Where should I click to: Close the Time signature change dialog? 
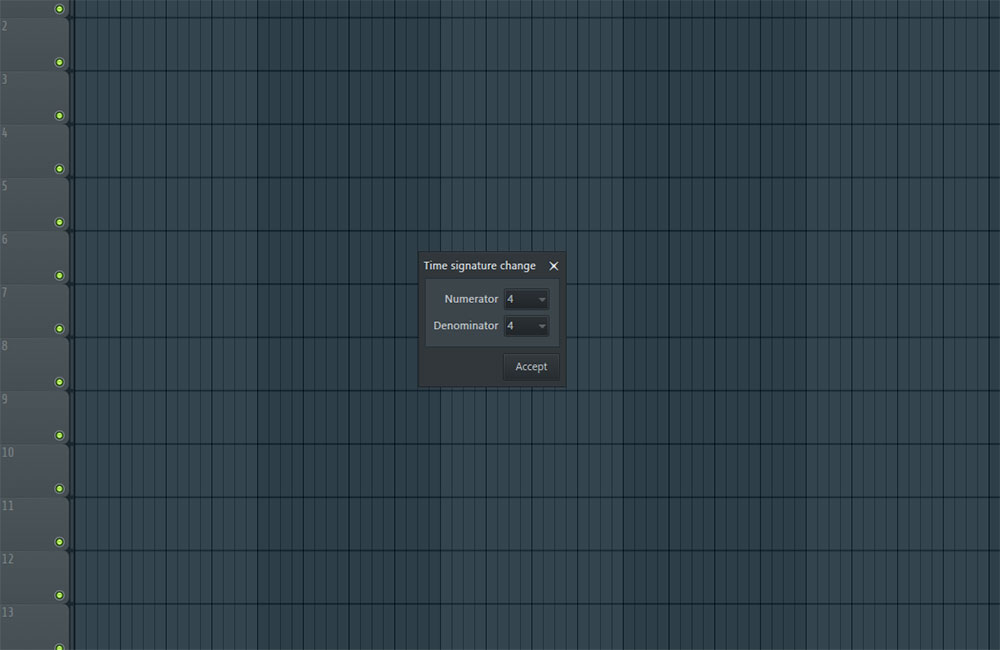click(x=553, y=266)
